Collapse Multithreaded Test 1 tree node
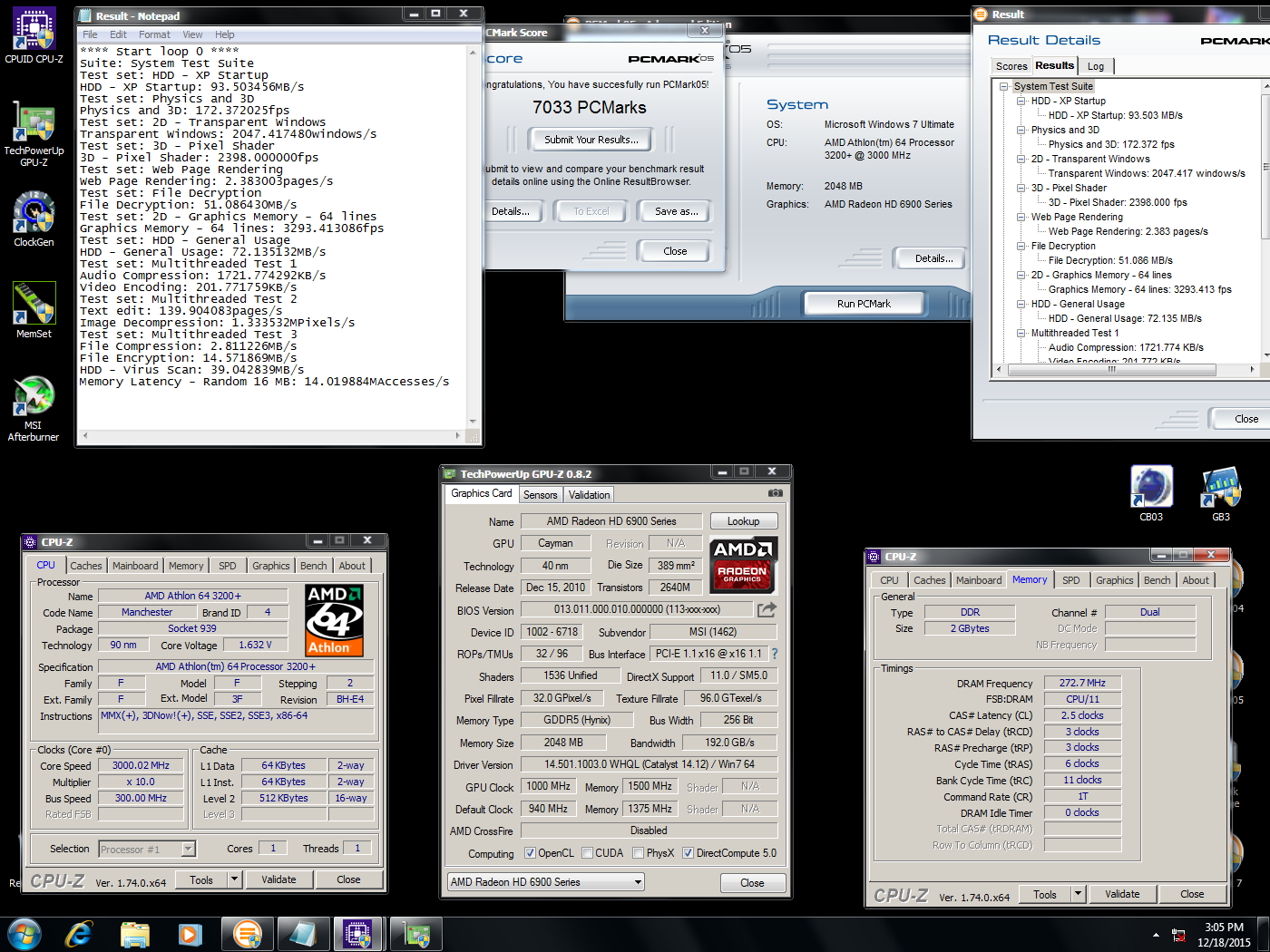Image resolution: width=1270 pixels, height=952 pixels. [x=1021, y=334]
